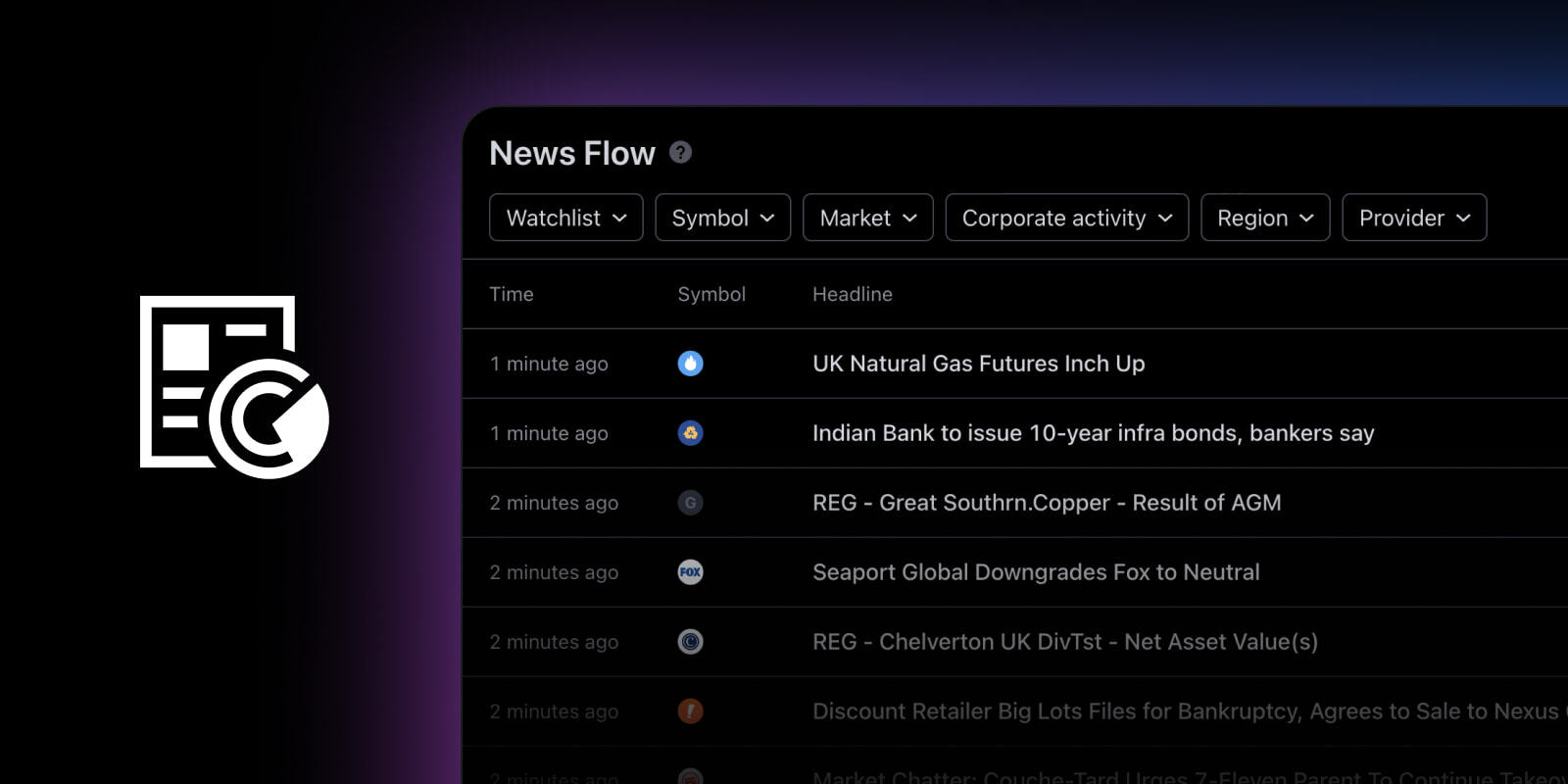The height and width of the screenshot is (784, 1568).
Task: Click the News Flow help question mark icon
Action: click(x=680, y=153)
